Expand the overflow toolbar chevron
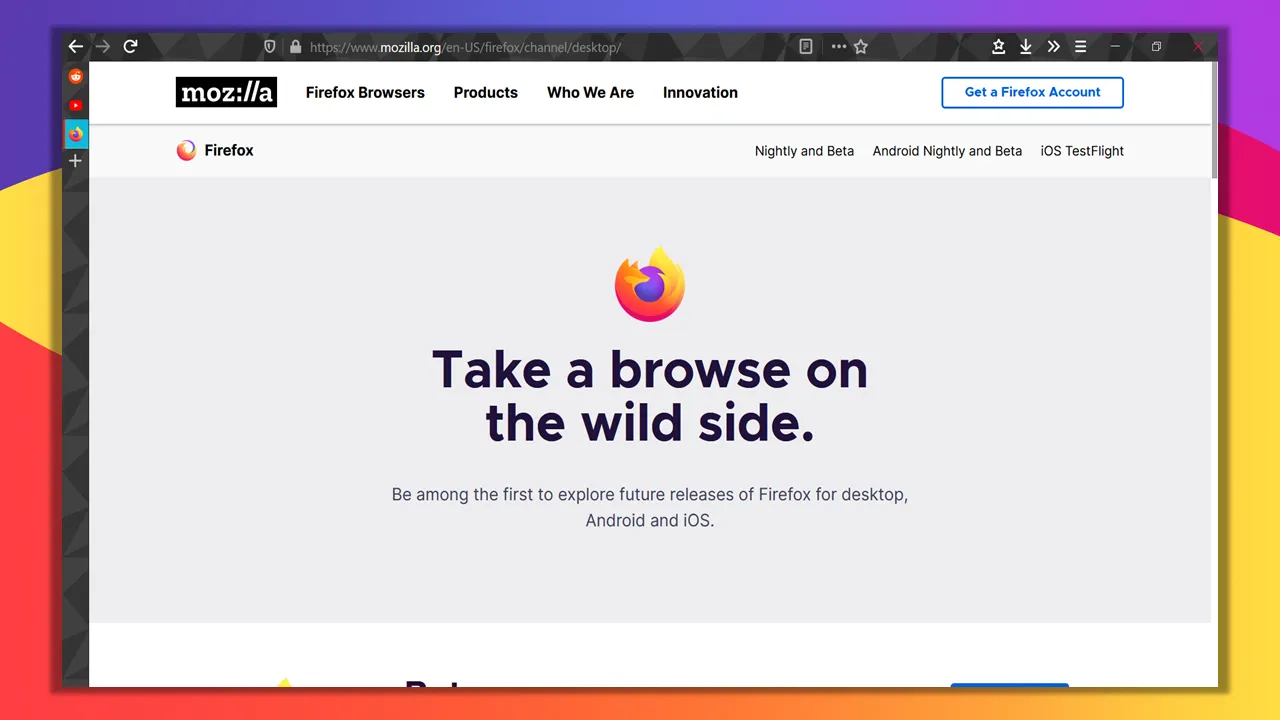 point(1053,46)
